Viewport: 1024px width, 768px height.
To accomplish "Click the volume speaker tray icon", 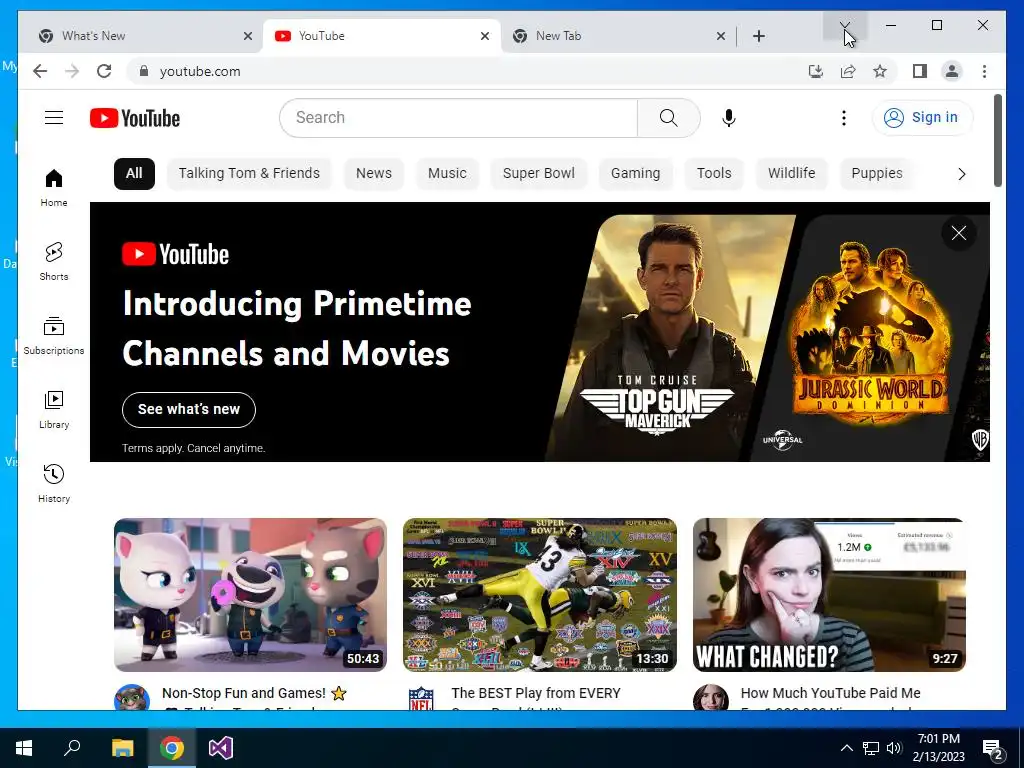I will point(894,748).
